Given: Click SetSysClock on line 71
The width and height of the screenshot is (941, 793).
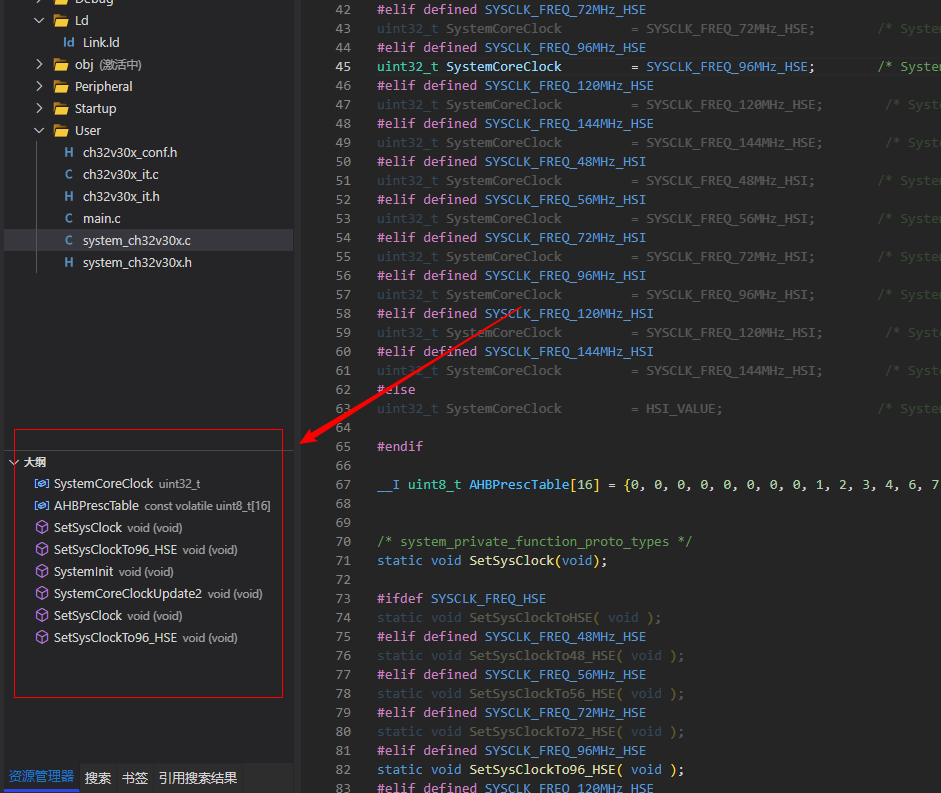Looking at the screenshot, I should (511, 561).
